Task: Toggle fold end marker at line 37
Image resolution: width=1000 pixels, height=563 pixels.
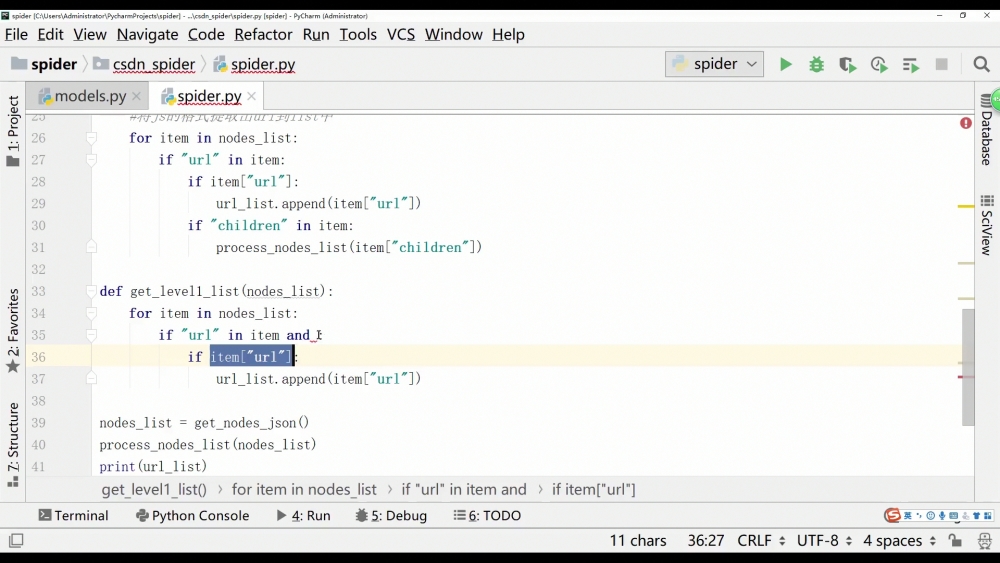Action: [x=91, y=379]
